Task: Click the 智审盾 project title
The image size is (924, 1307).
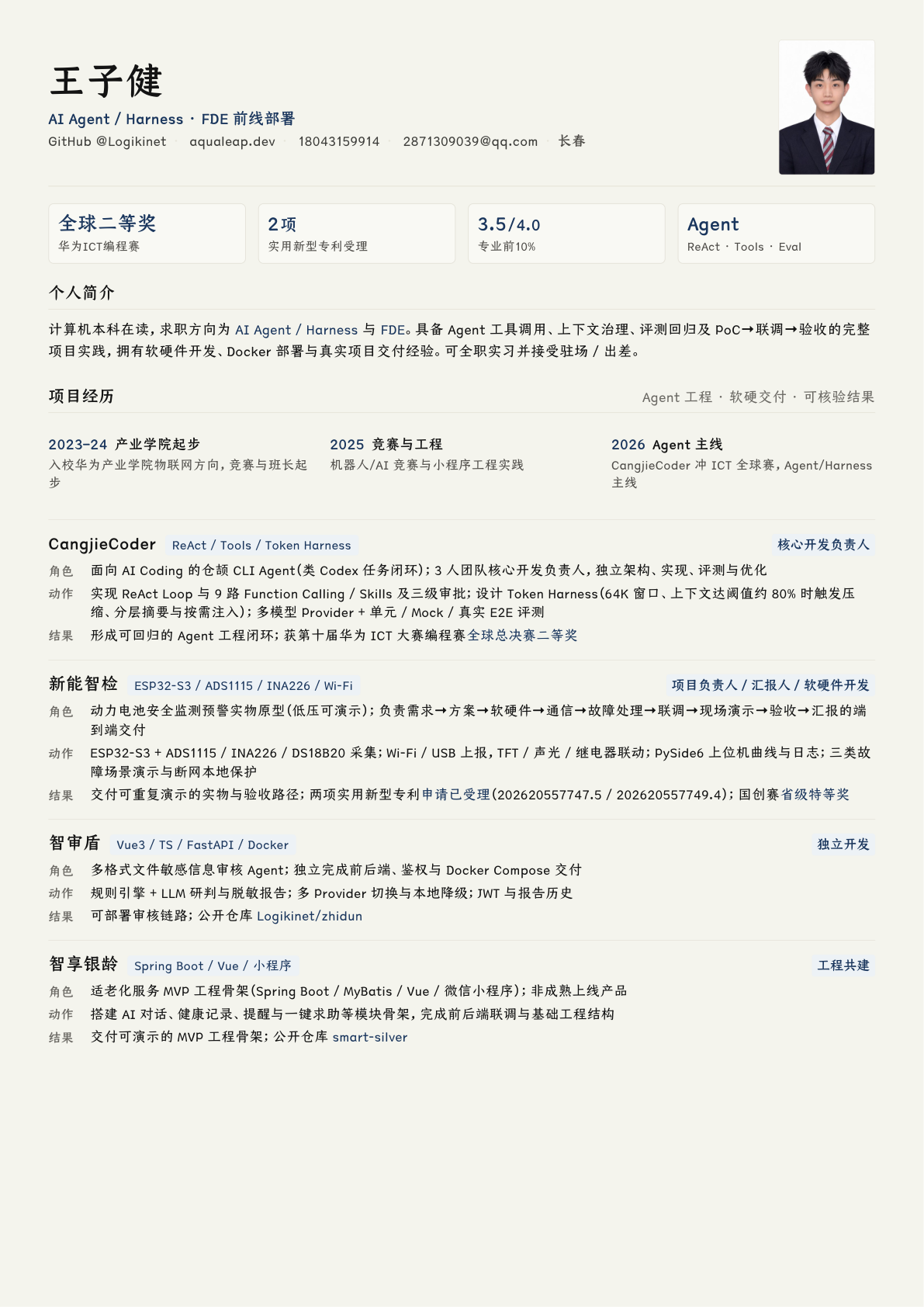Action: point(74,843)
